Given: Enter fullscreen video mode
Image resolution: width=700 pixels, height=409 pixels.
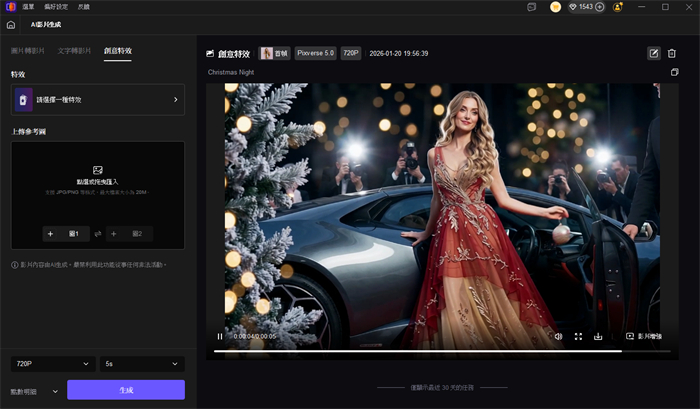Looking at the screenshot, I should tap(578, 337).
